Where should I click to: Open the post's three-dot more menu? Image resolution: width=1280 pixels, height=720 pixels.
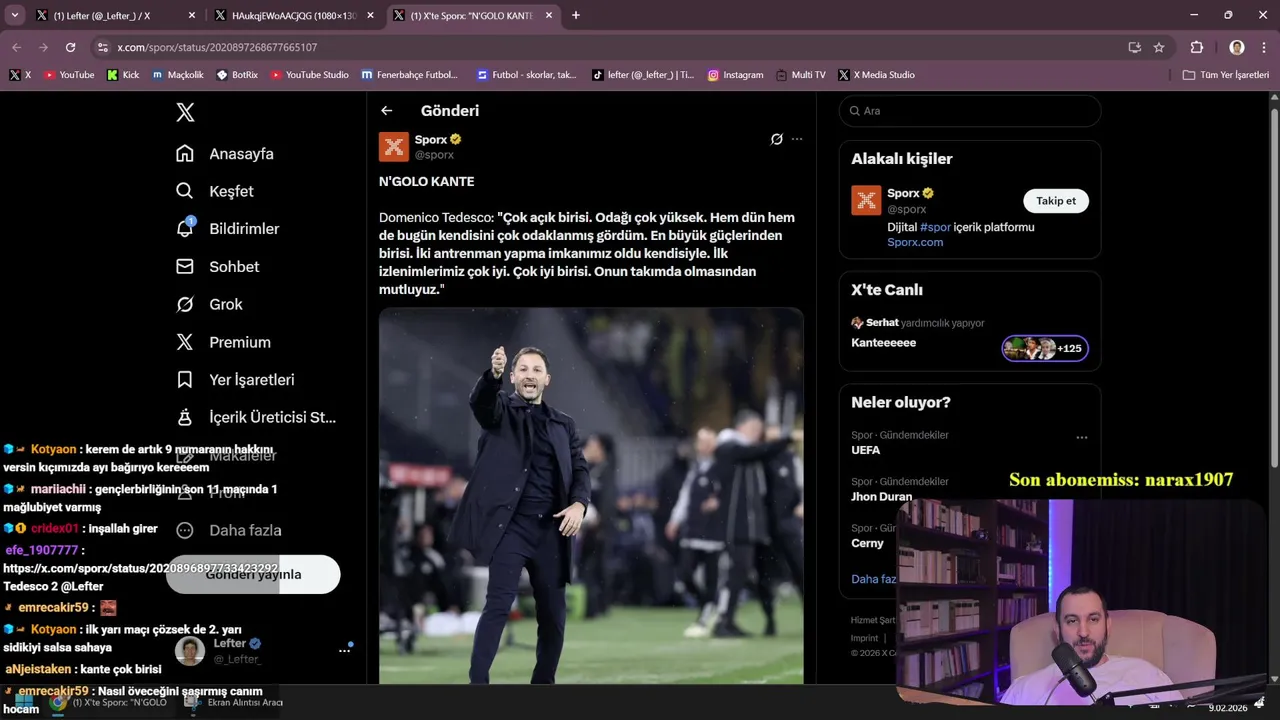[797, 139]
